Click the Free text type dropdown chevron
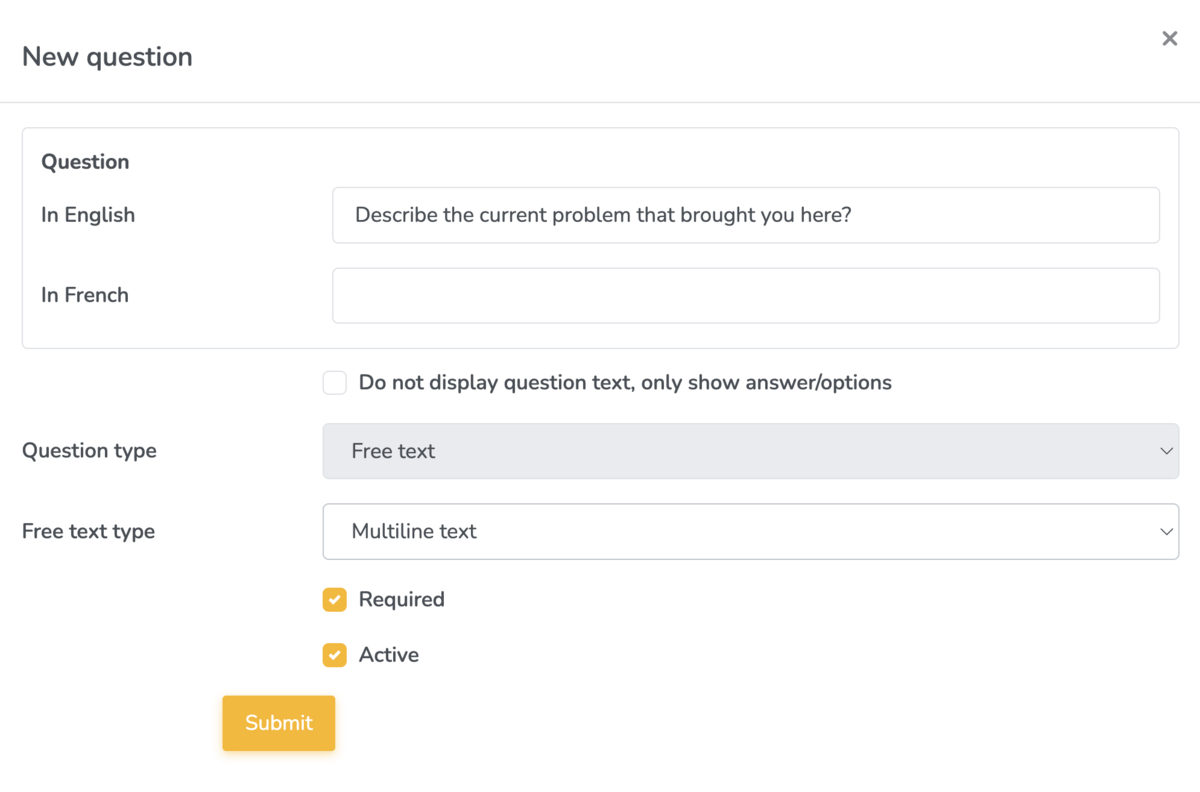 (1166, 531)
